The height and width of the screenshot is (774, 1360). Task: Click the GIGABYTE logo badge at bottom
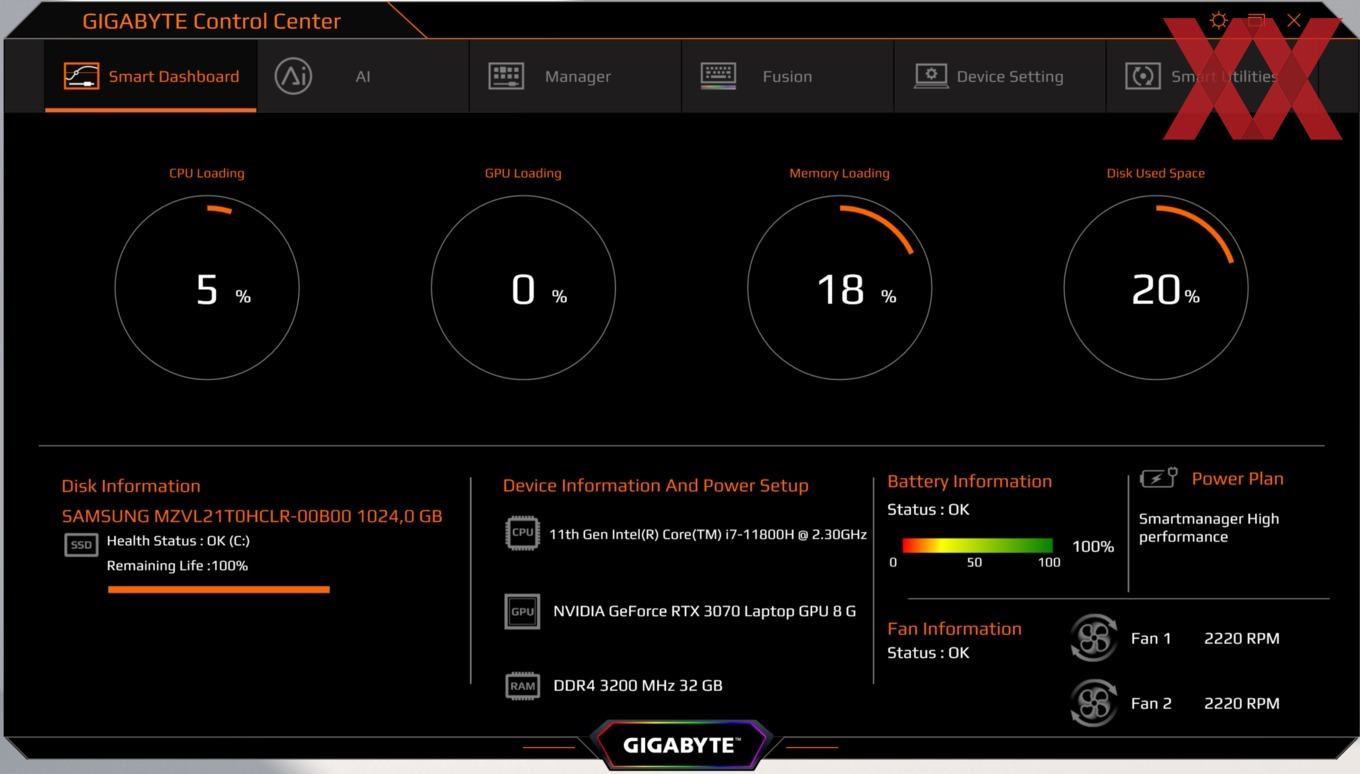(x=680, y=745)
